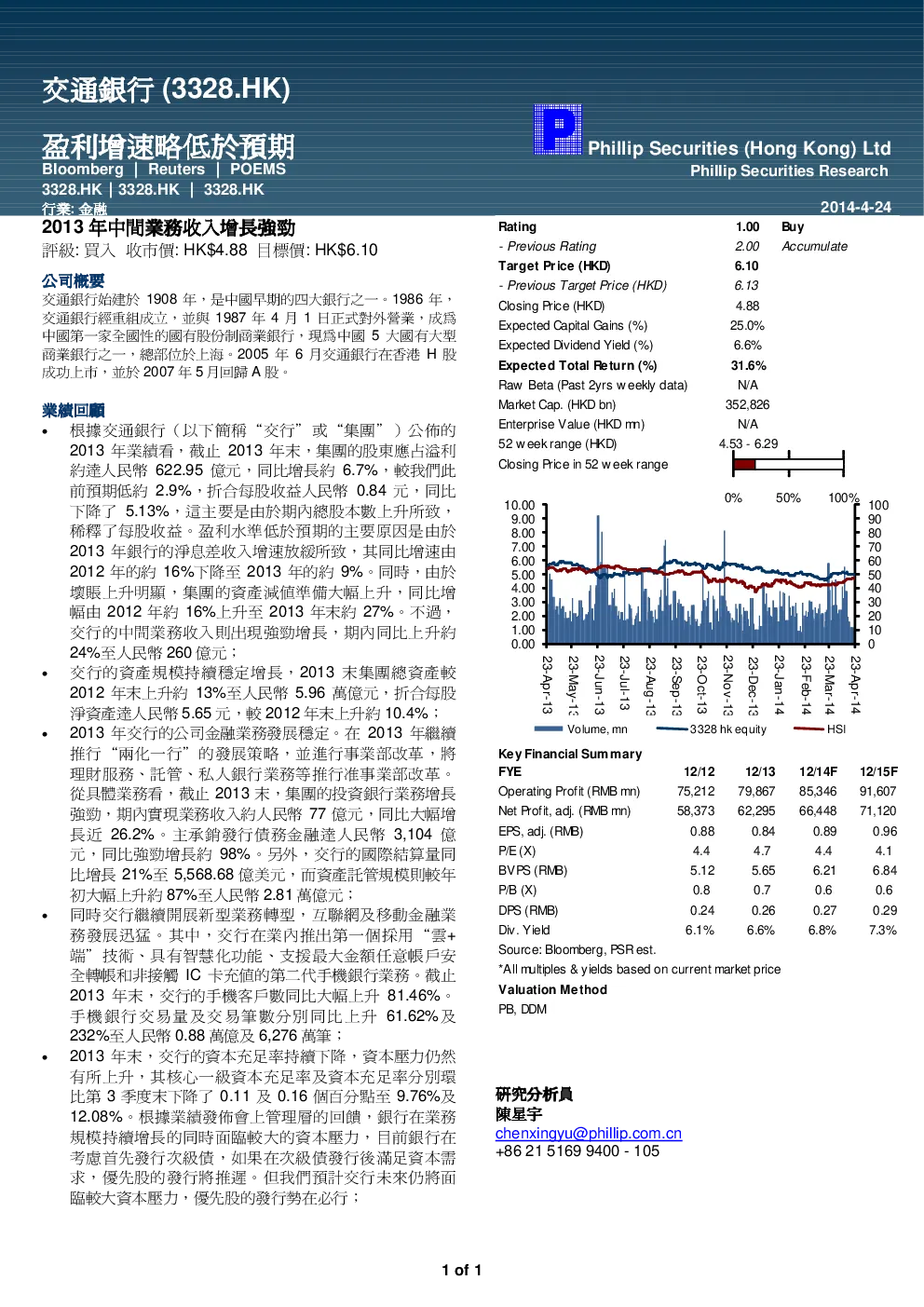Select the Div. Yield 12/15F value 7.3%

882,930
